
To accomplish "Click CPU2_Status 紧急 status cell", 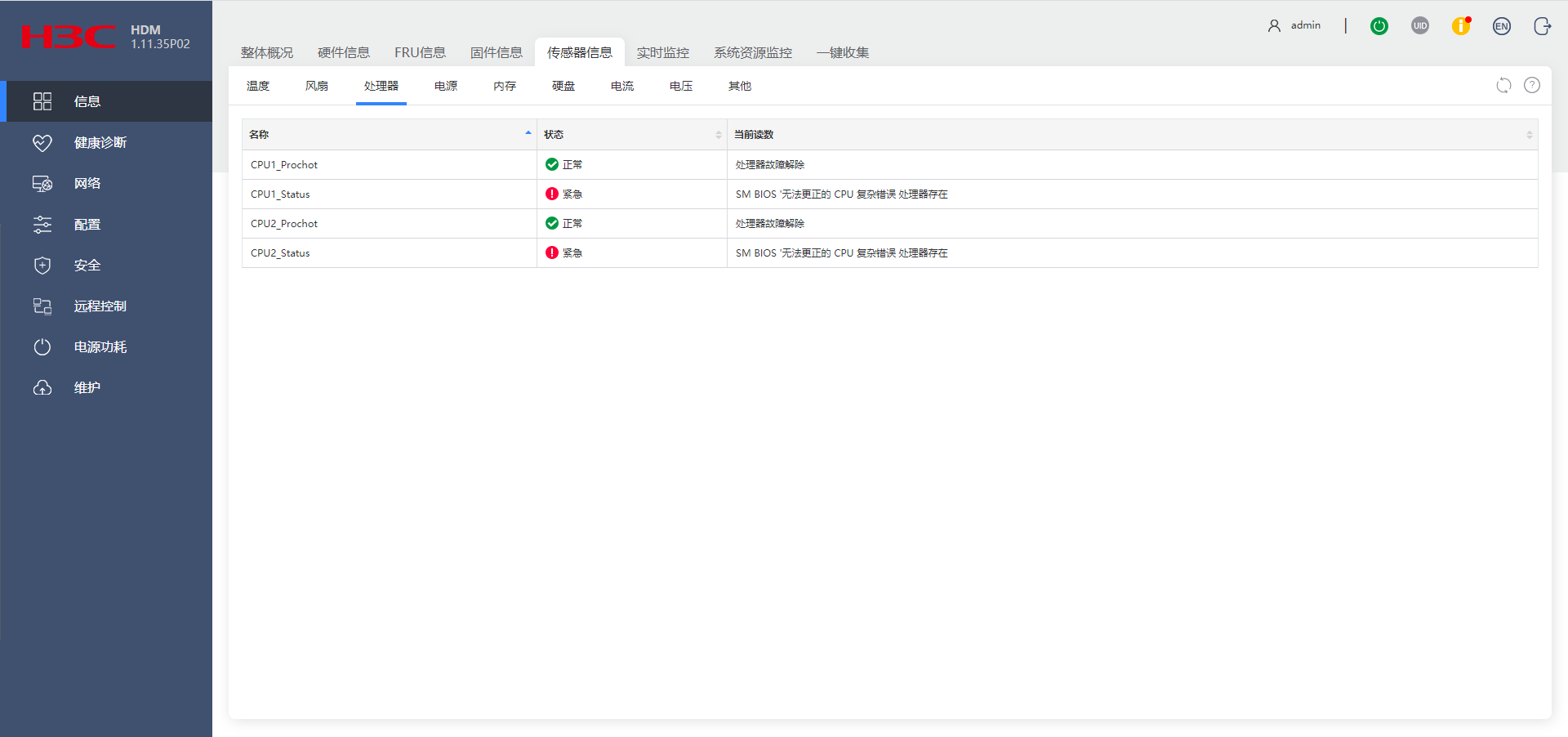I will point(632,252).
